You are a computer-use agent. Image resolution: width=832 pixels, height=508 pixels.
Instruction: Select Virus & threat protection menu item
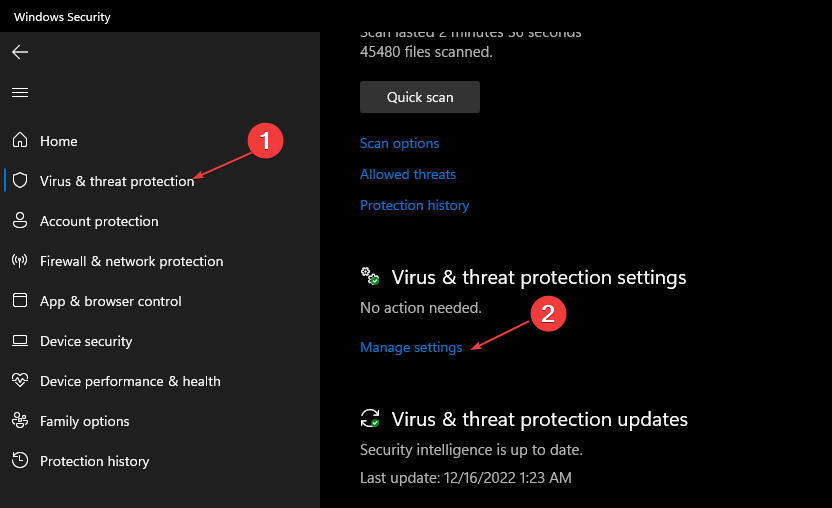[x=117, y=181]
